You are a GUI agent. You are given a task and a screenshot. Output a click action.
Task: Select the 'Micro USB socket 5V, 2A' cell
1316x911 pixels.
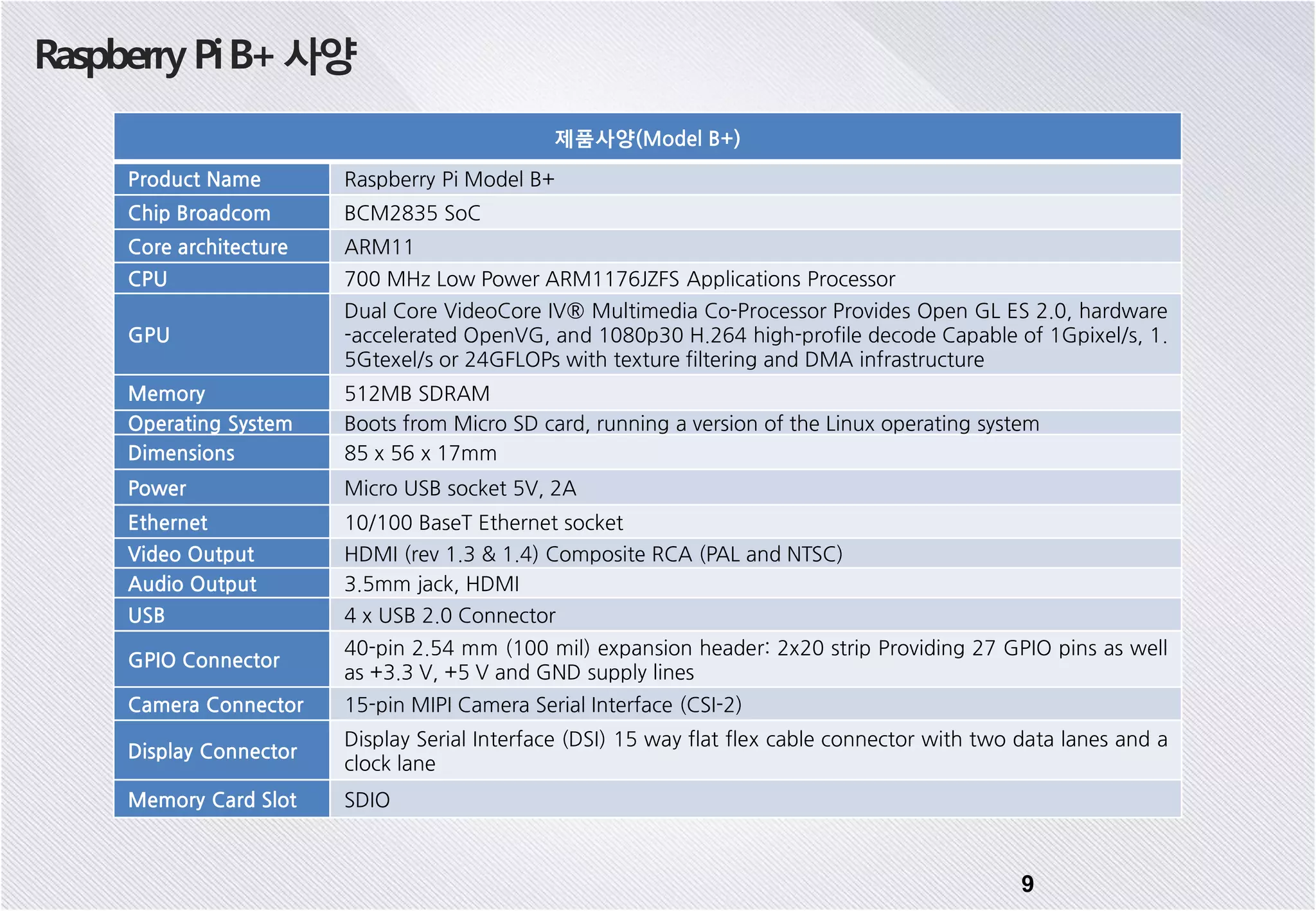point(756,488)
